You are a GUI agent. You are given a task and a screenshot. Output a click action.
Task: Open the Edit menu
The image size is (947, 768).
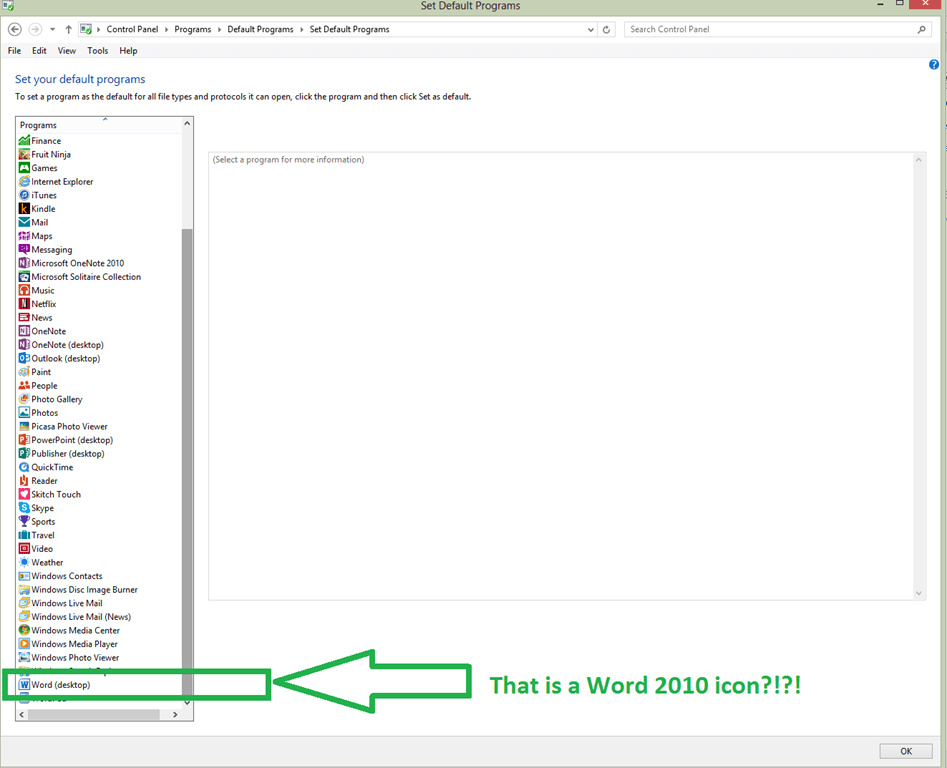click(x=39, y=51)
